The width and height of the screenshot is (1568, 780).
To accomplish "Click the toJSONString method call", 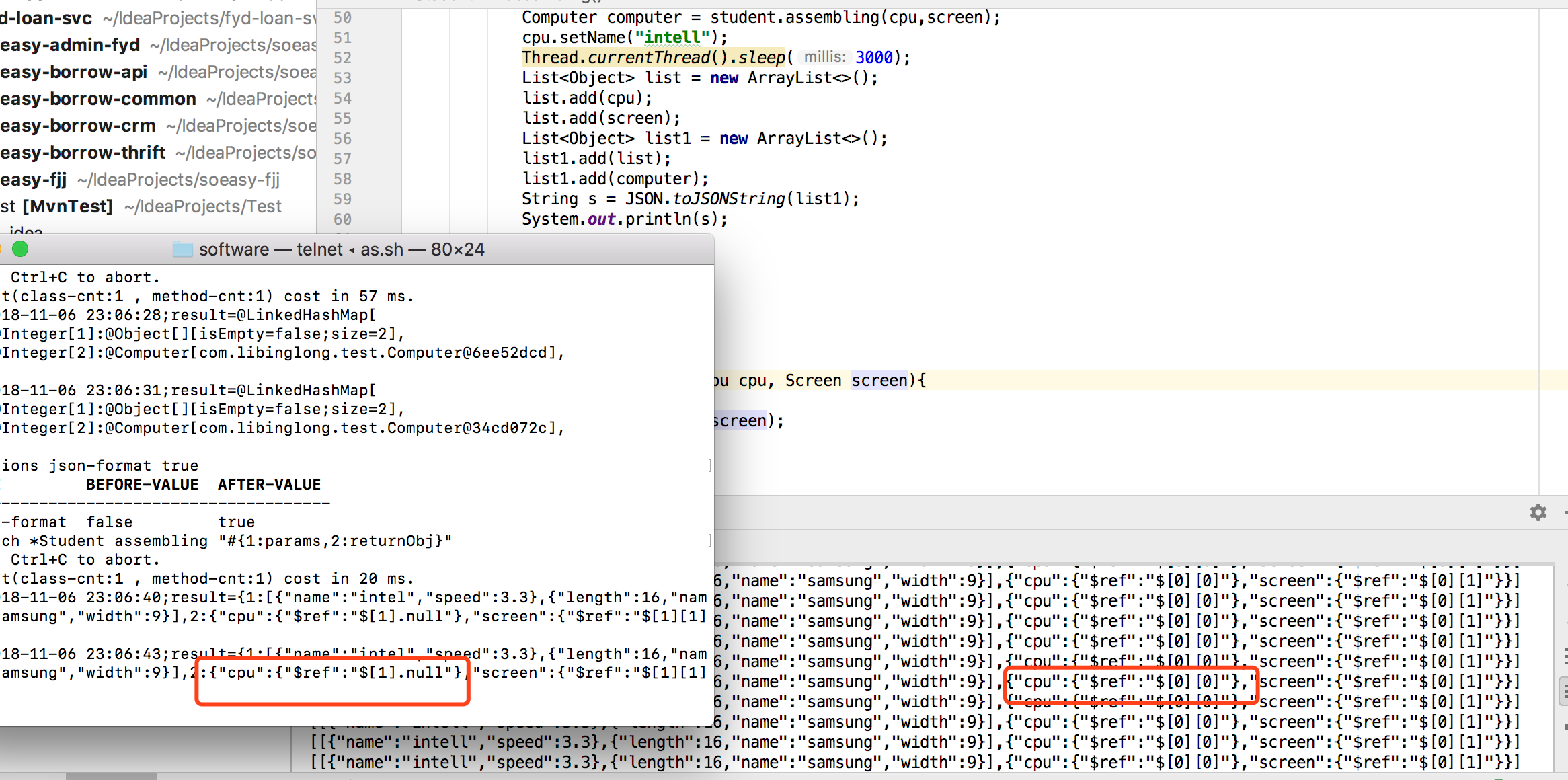I will tap(728, 199).
